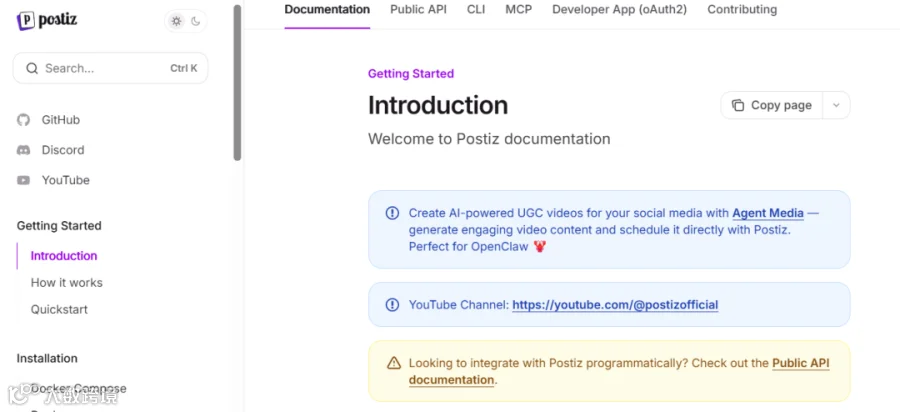Click the Discord icon in sidebar
900x412 pixels.
[24, 150]
